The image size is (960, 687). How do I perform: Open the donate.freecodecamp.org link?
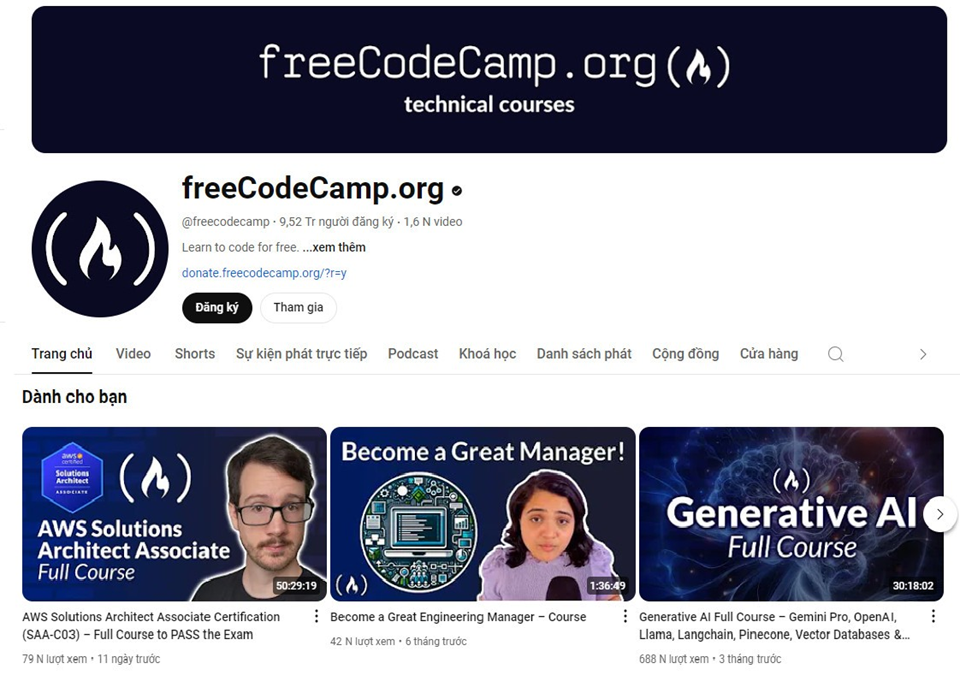264,273
